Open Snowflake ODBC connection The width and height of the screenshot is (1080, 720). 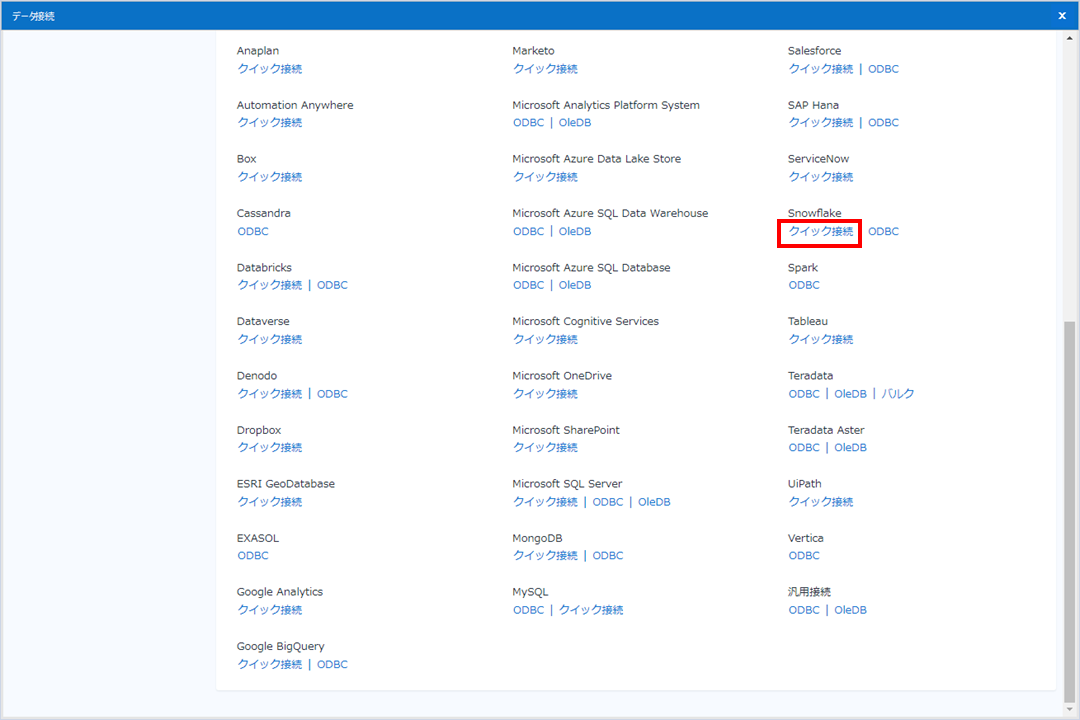coord(883,232)
